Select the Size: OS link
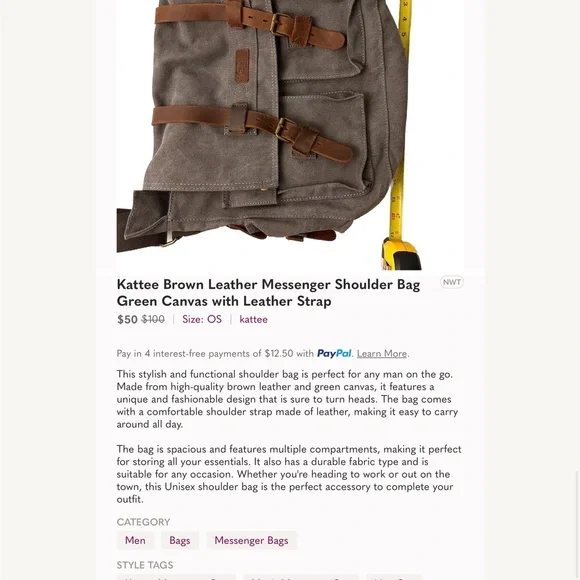The width and height of the screenshot is (580, 580). click(x=202, y=319)
